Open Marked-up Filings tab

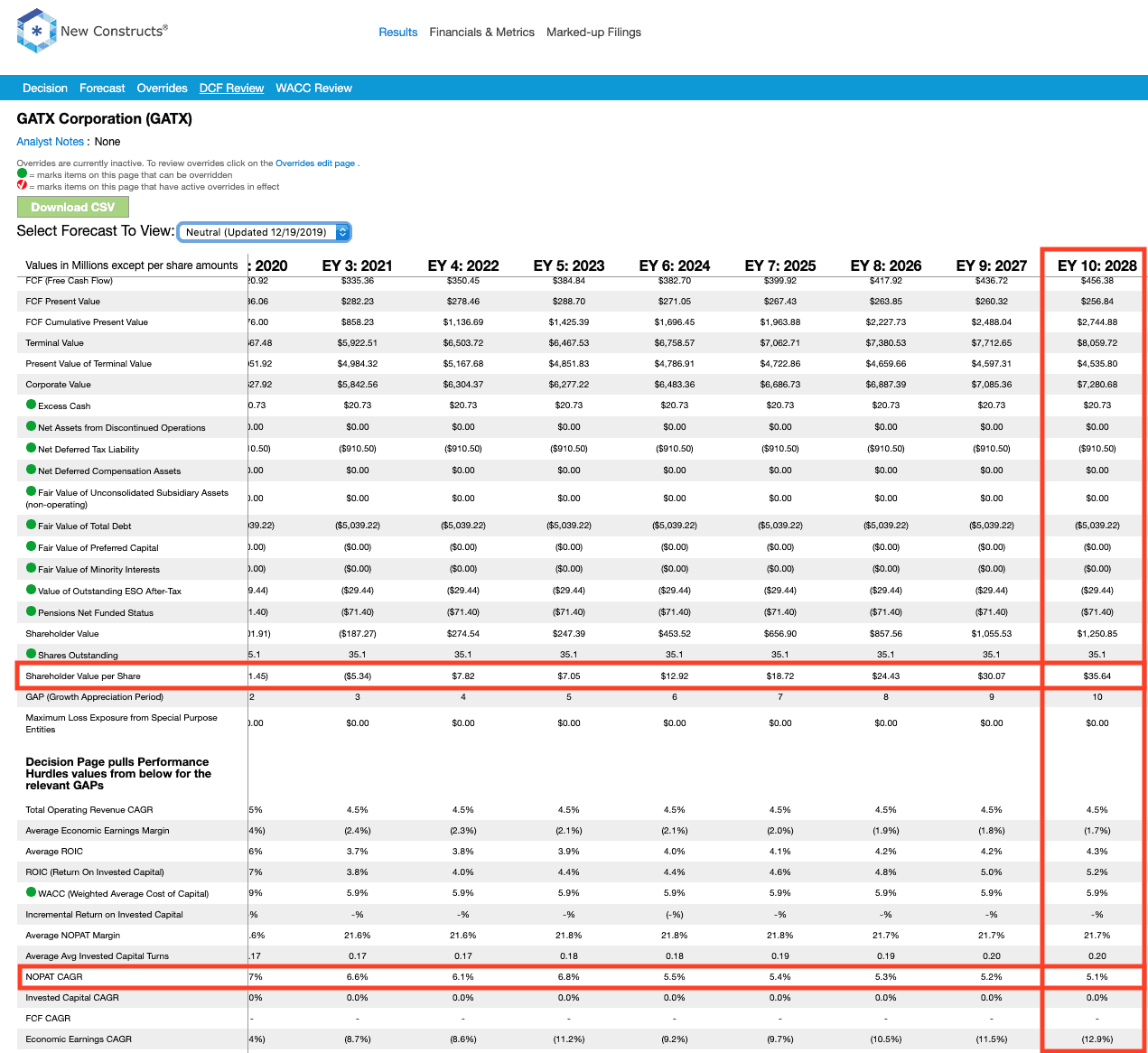[x=593, y=32]
